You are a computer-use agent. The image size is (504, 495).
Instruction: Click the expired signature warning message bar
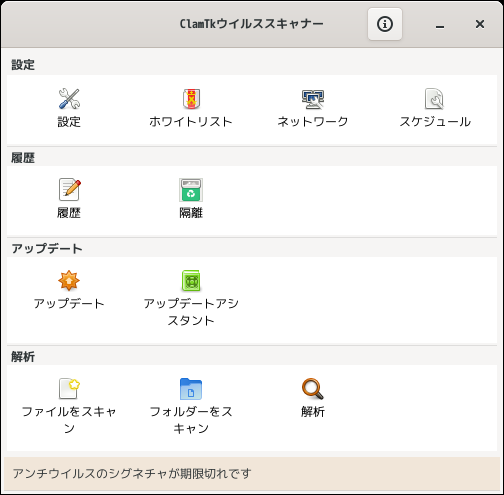pos(252,474)
